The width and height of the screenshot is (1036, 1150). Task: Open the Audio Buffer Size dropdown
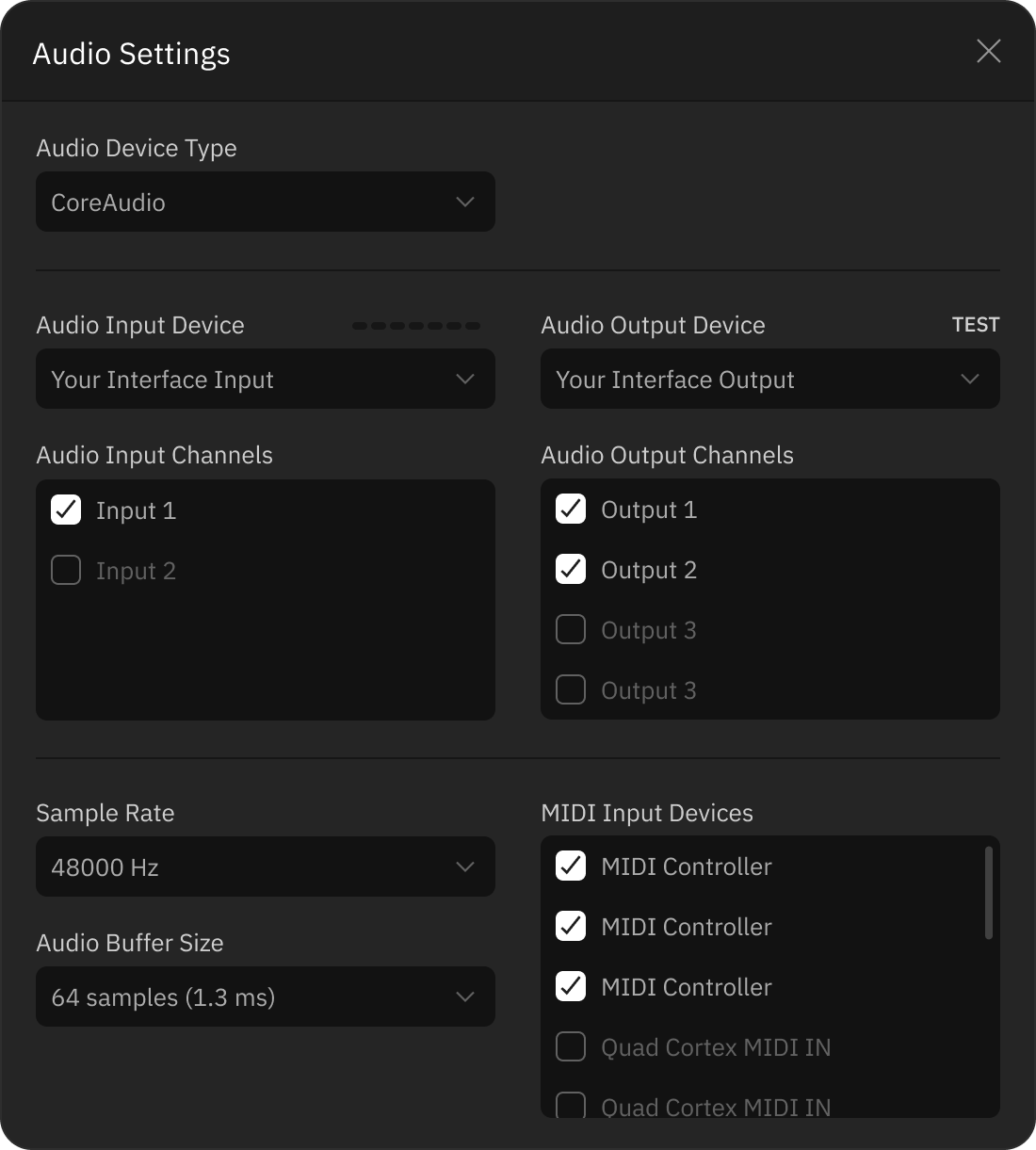pos(265,996)
